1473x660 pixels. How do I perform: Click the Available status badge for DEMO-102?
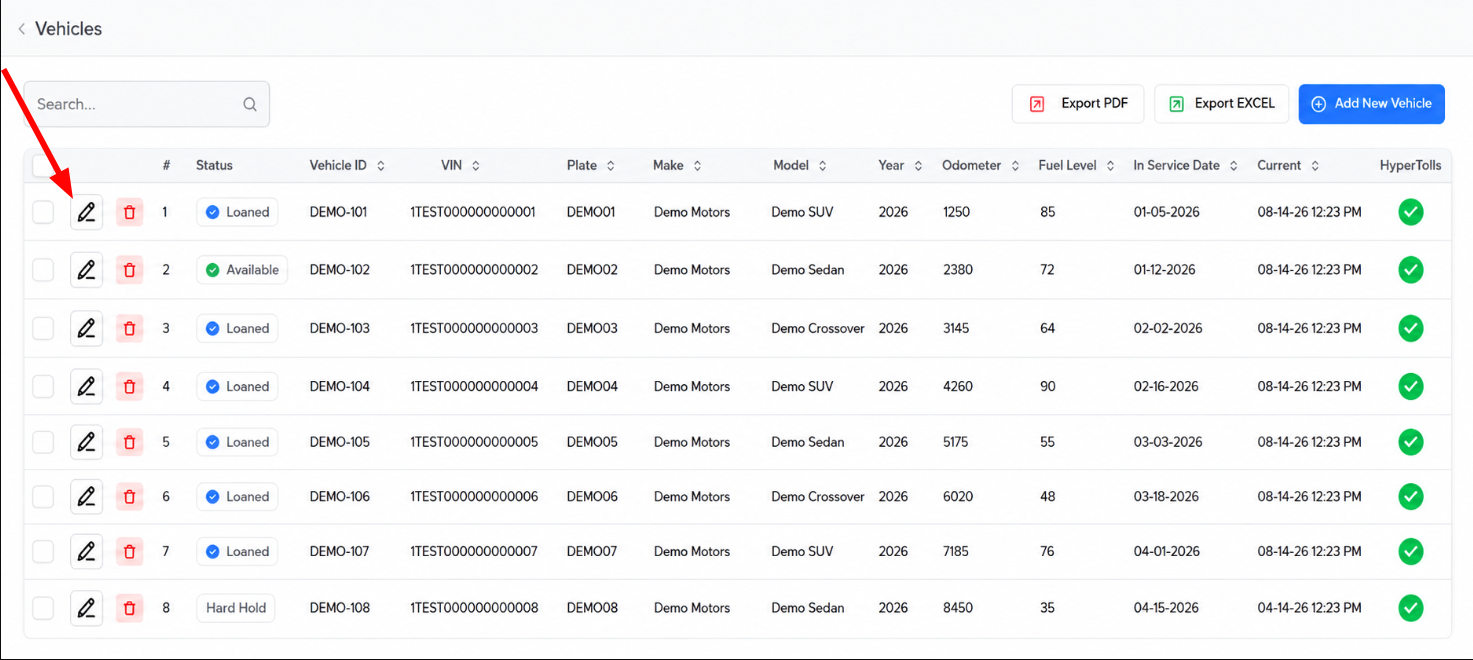(x=242, y=270)
